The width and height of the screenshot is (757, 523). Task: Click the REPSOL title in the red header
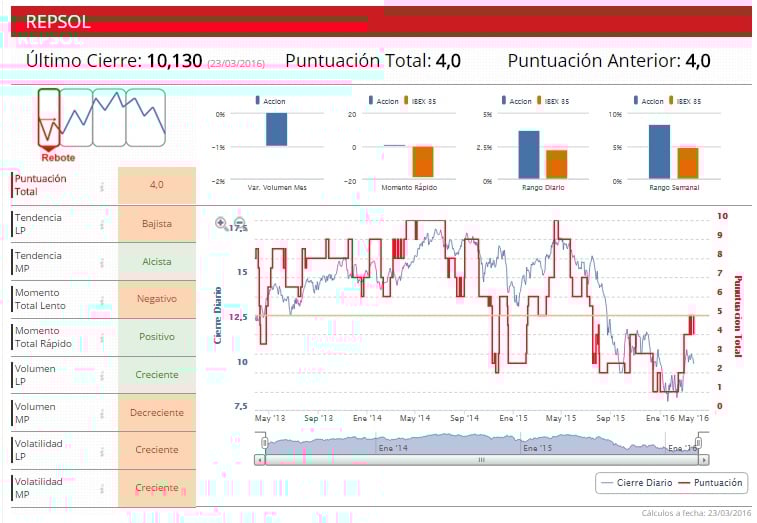58,22
